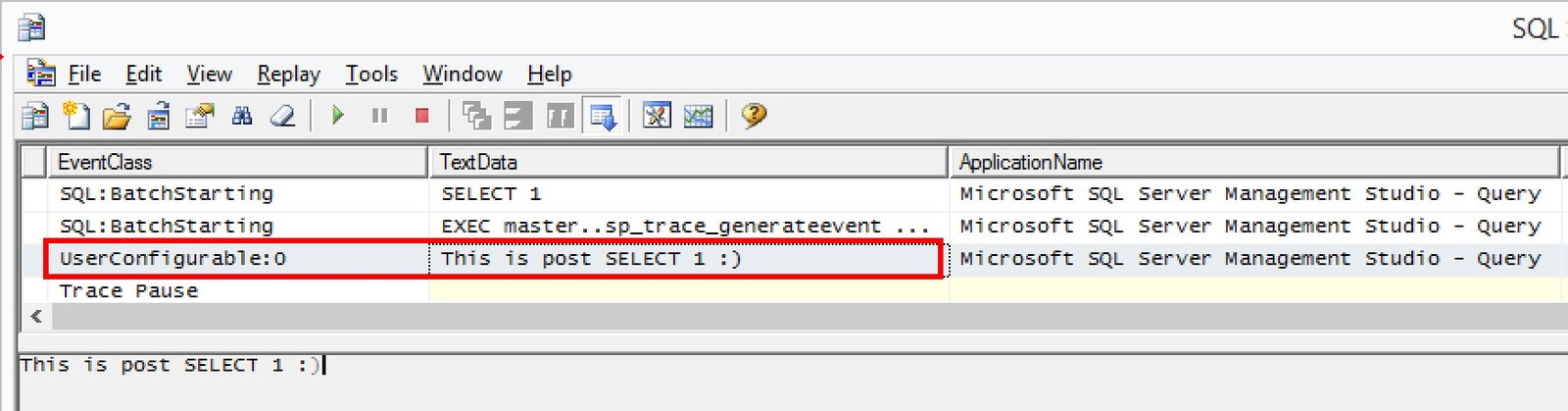Open the Edit menu
Screen dimensions: 1568x411
(x=143, y=74)
